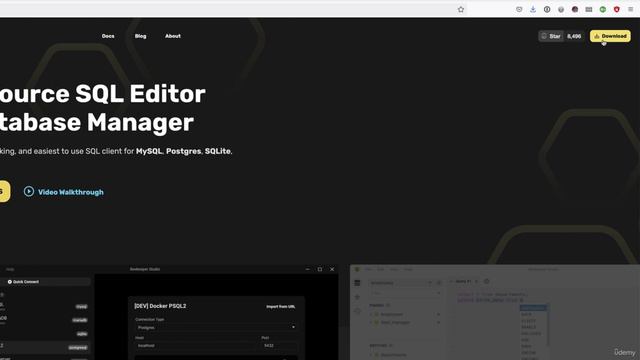Open the browser downloads arrow icon

533,9
